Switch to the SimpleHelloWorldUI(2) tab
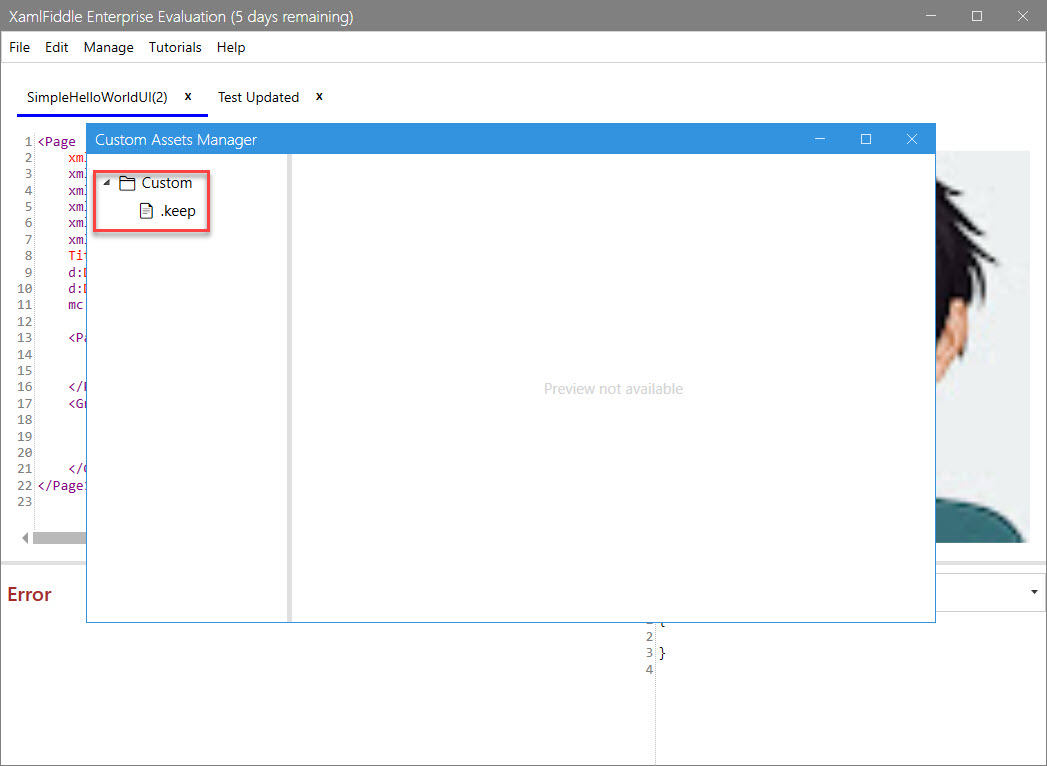This screenshot has height=766, width=1047. (97, 97)
